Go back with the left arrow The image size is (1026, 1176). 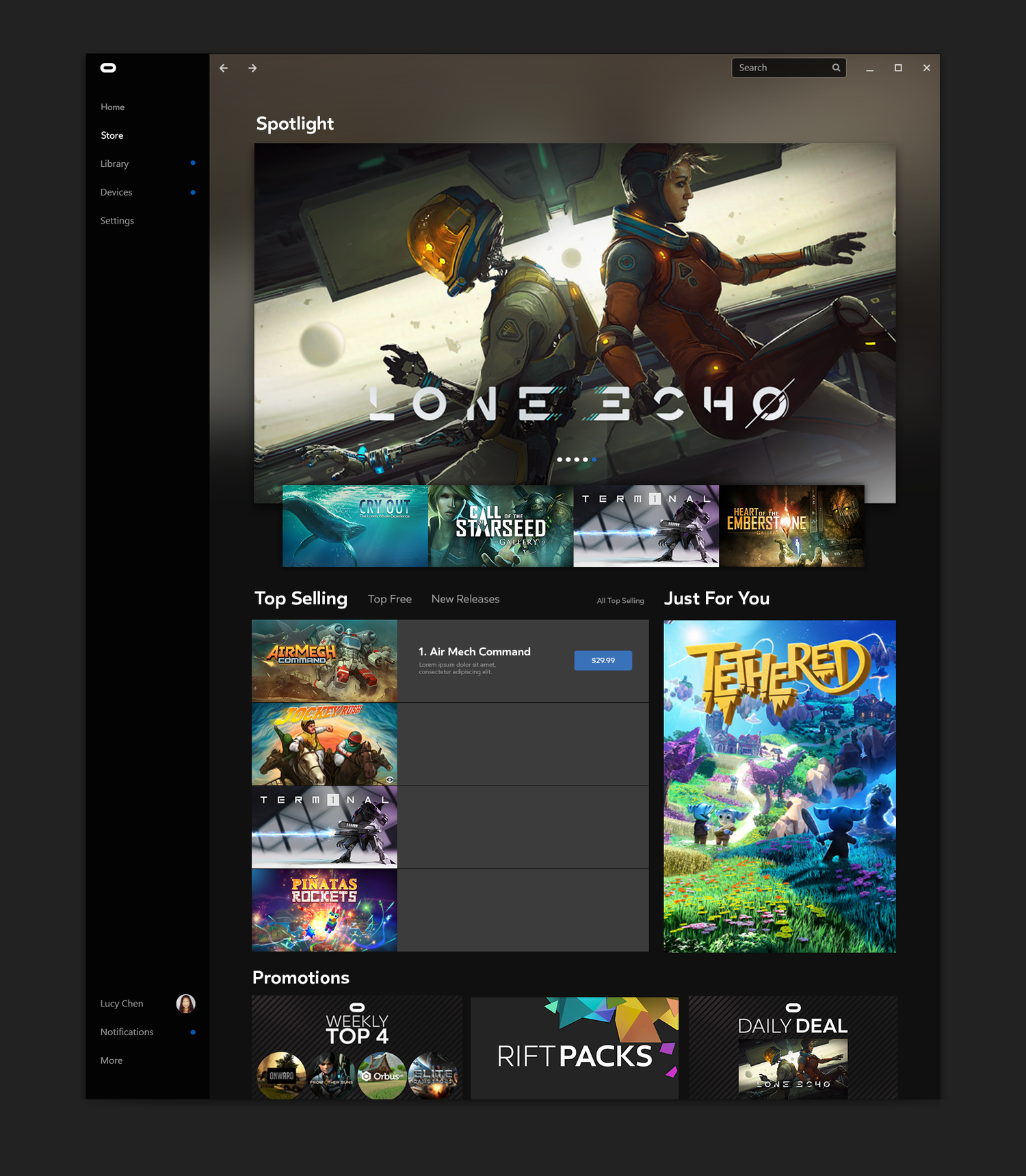click(224, 68)
